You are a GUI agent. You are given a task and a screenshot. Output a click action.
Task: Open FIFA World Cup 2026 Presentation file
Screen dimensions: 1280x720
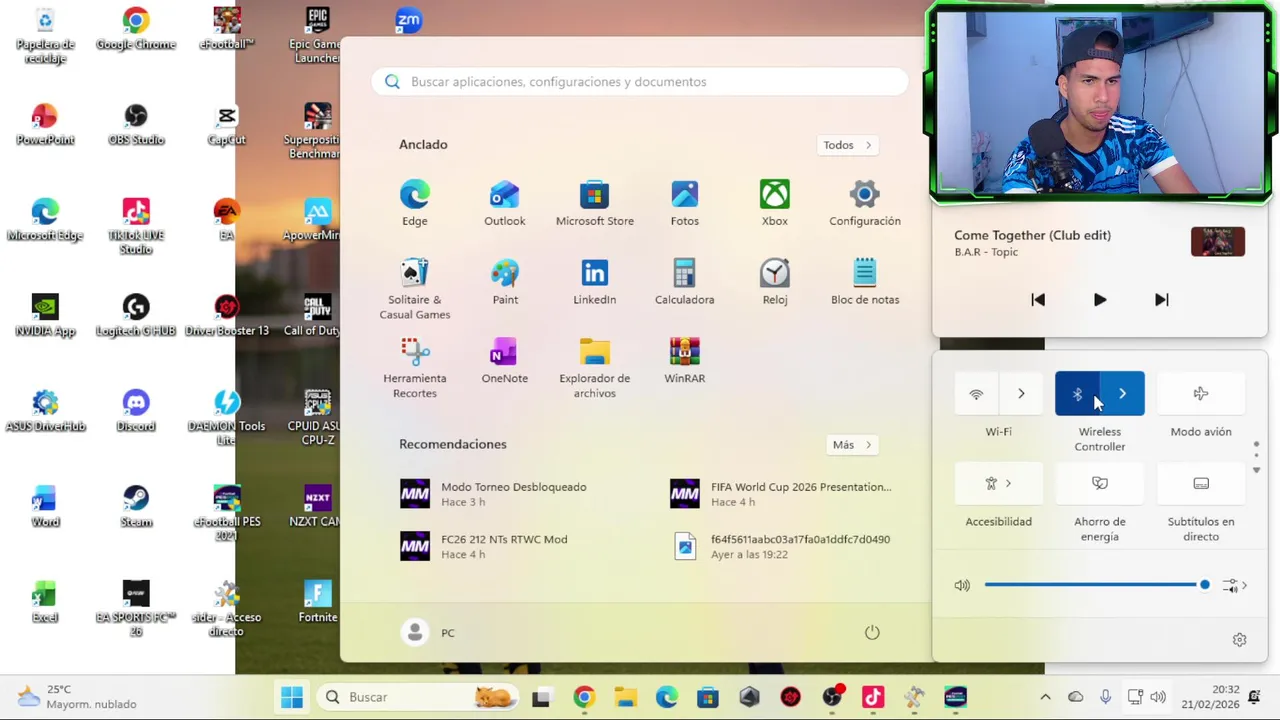pos(781,494)
